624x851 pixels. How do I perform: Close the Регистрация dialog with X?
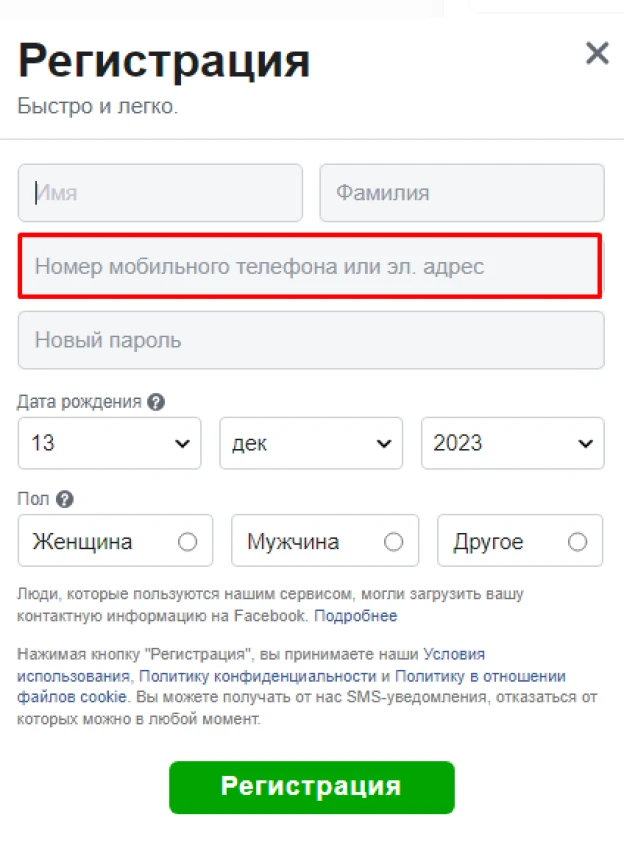click(x=597, y=53)
